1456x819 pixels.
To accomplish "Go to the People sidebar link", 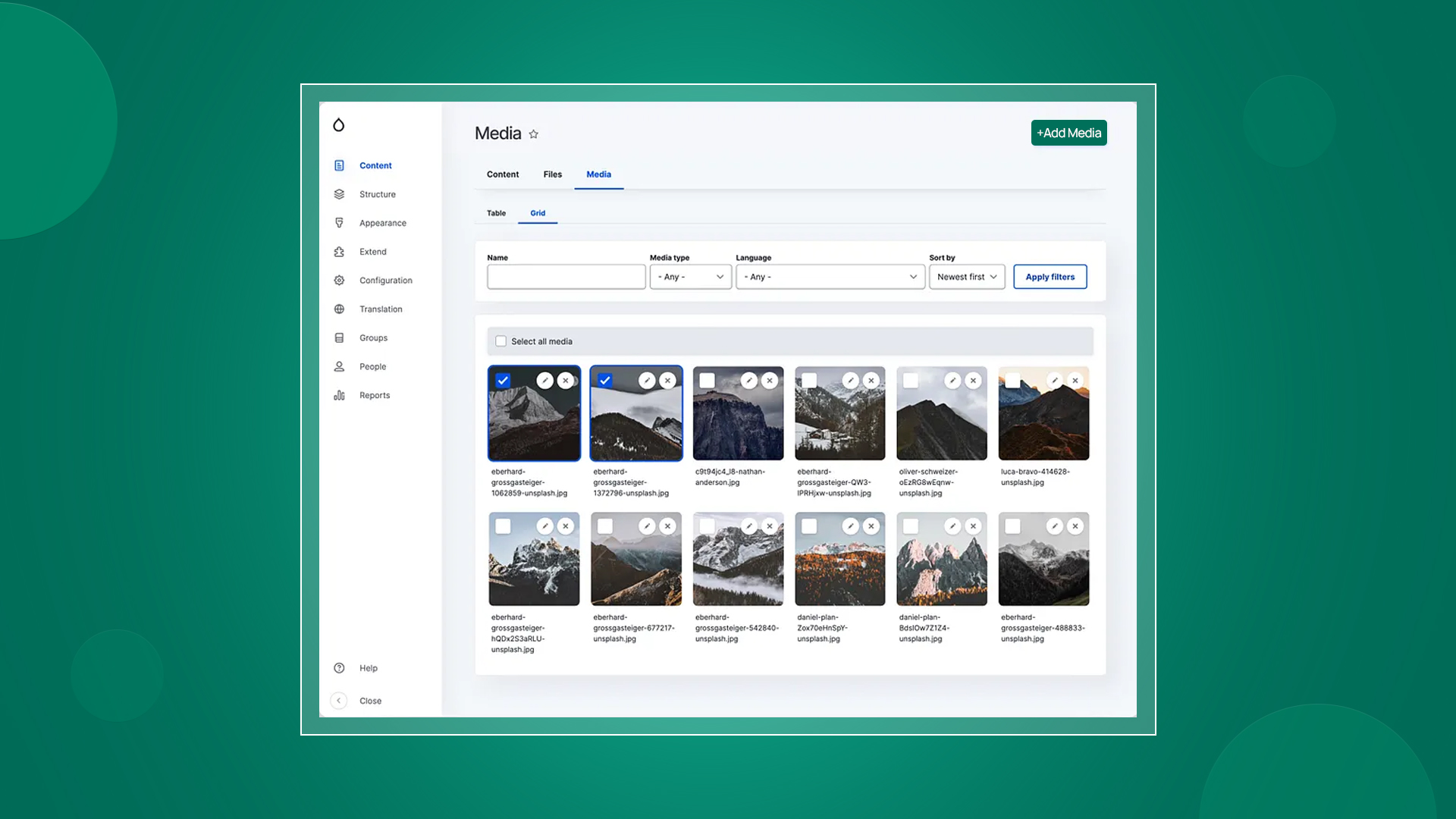I will point(373,367).
